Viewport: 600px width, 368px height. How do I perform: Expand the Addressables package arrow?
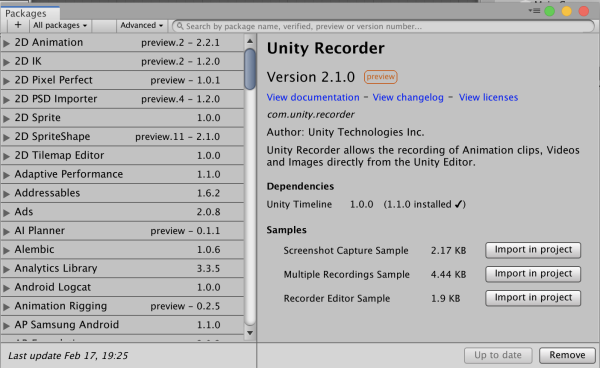point(6,194)
